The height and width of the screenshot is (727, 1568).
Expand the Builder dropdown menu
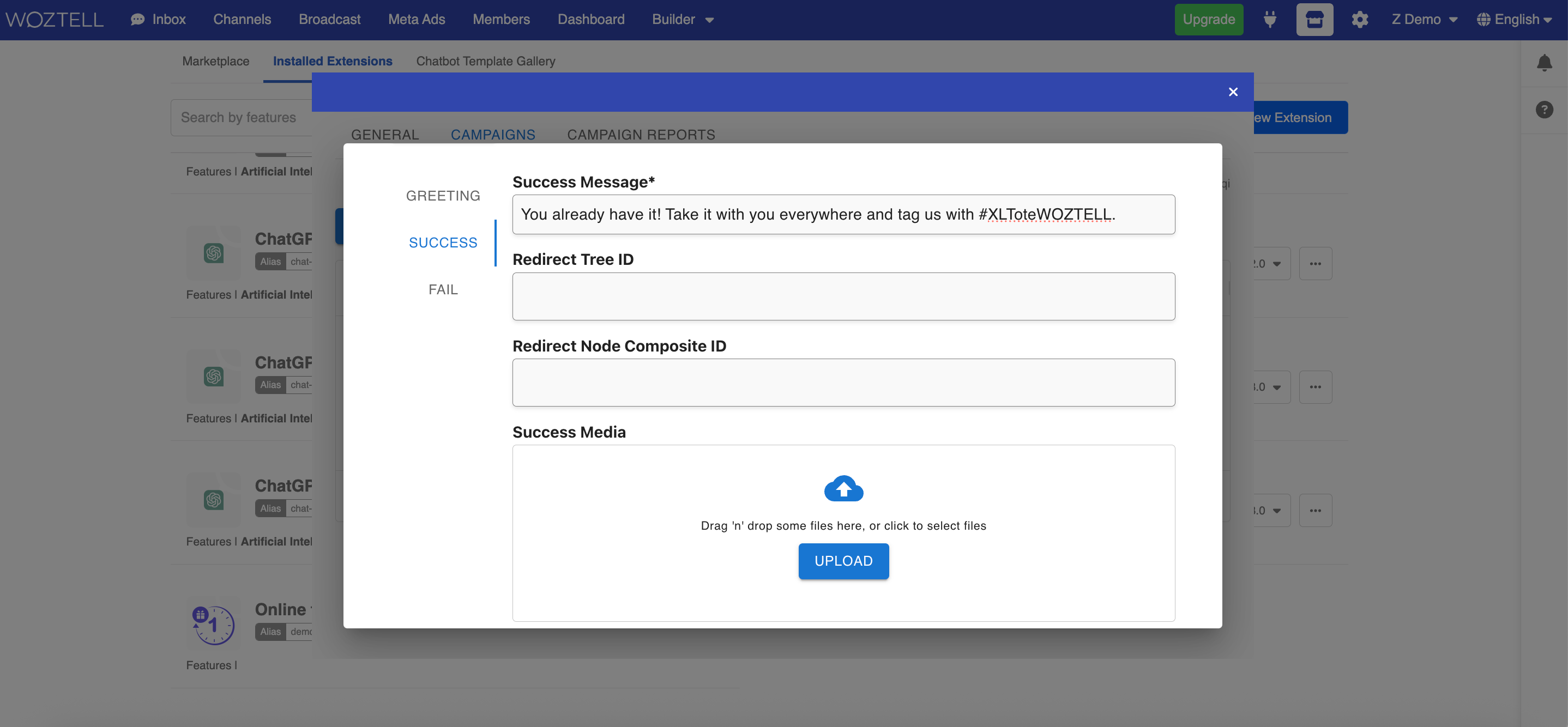click(x=683, y=20)
